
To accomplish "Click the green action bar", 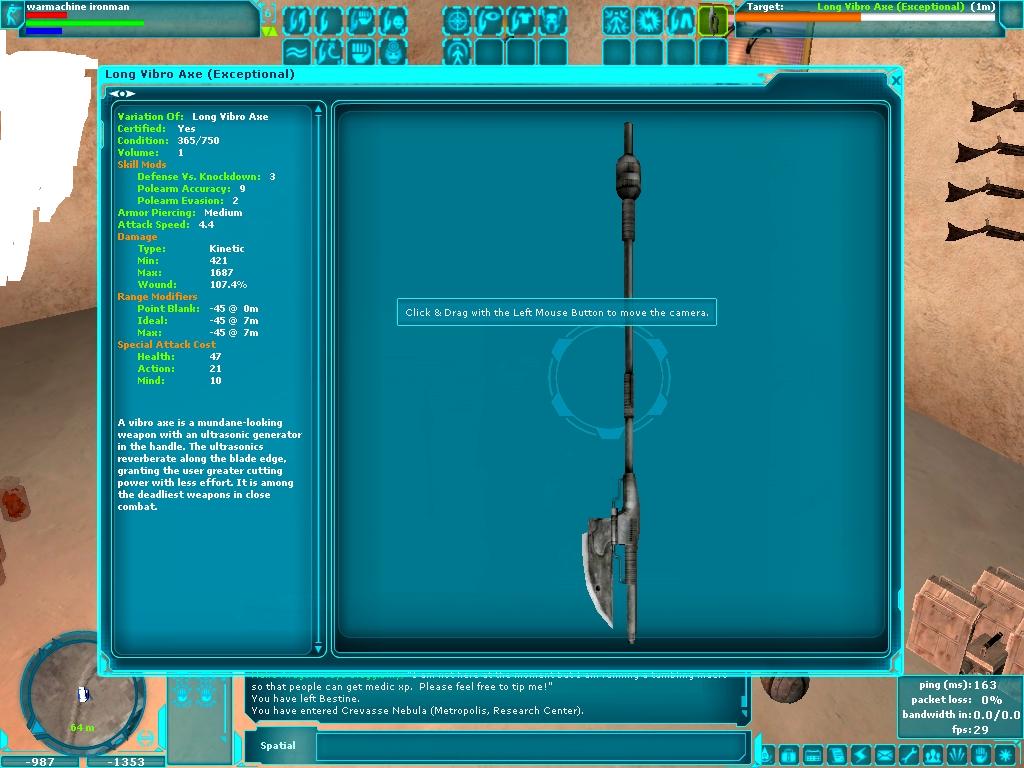I will coord(84,24).
